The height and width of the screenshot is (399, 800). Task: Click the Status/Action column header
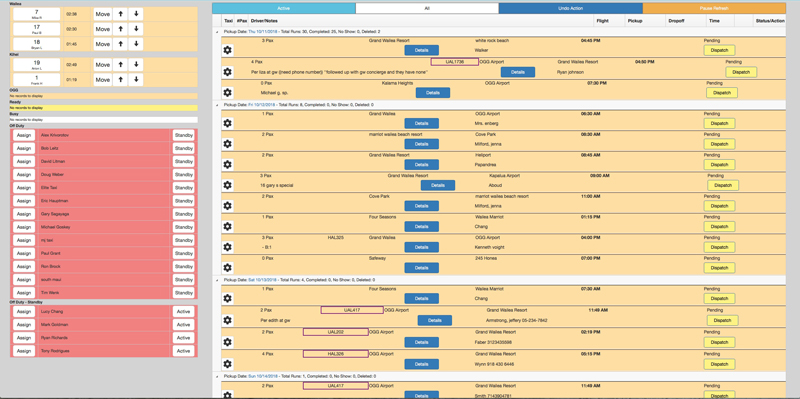(x=770, y=21)
